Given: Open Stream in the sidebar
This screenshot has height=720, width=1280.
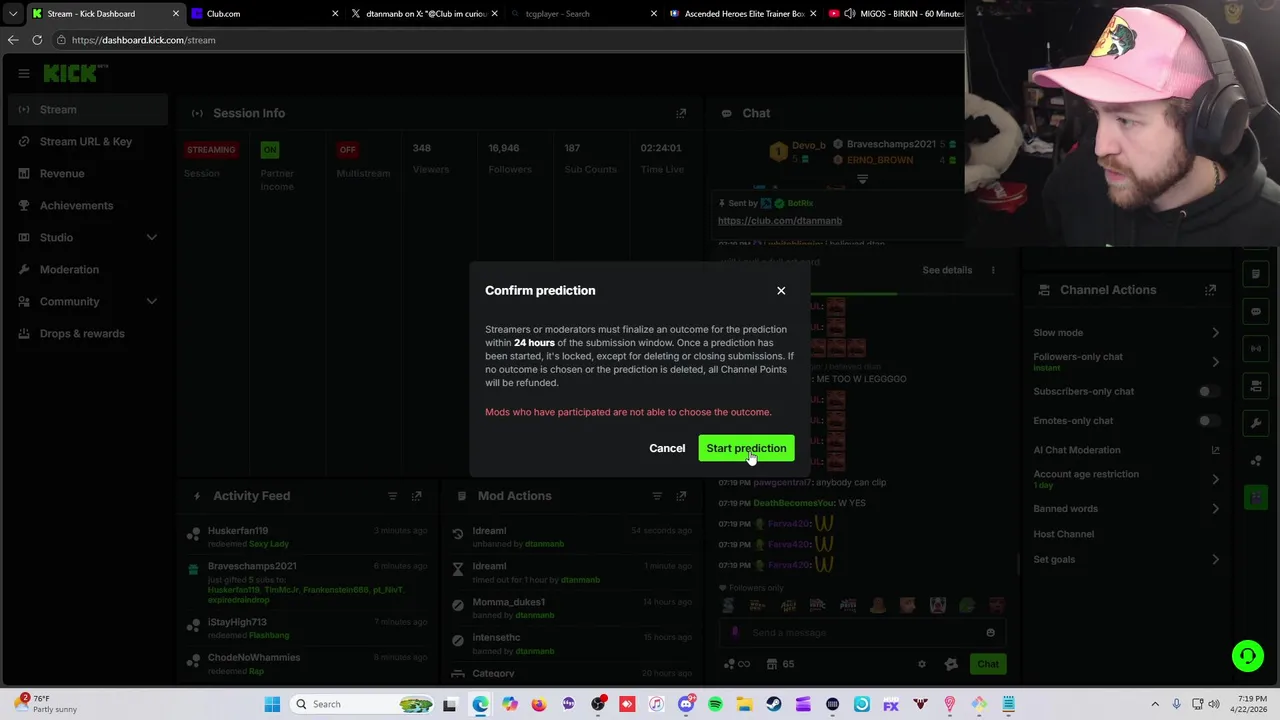Looking at the screenshot, I should pos(88,110).
